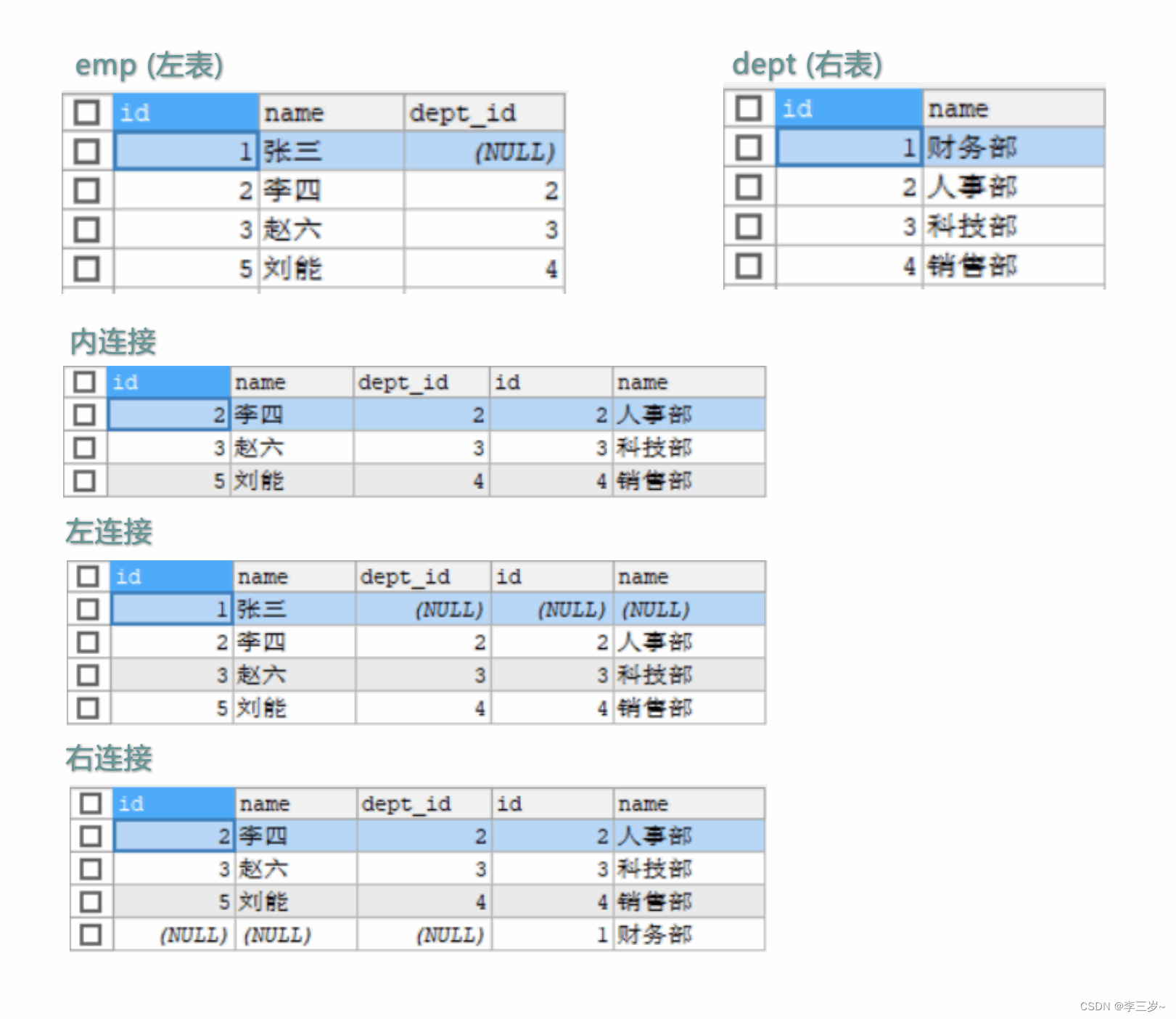The height and width of the screenshot is (1019, 1176).
Task: Tick the 销售部 row checkbox in dept table
Action: (x=749, y=266)
